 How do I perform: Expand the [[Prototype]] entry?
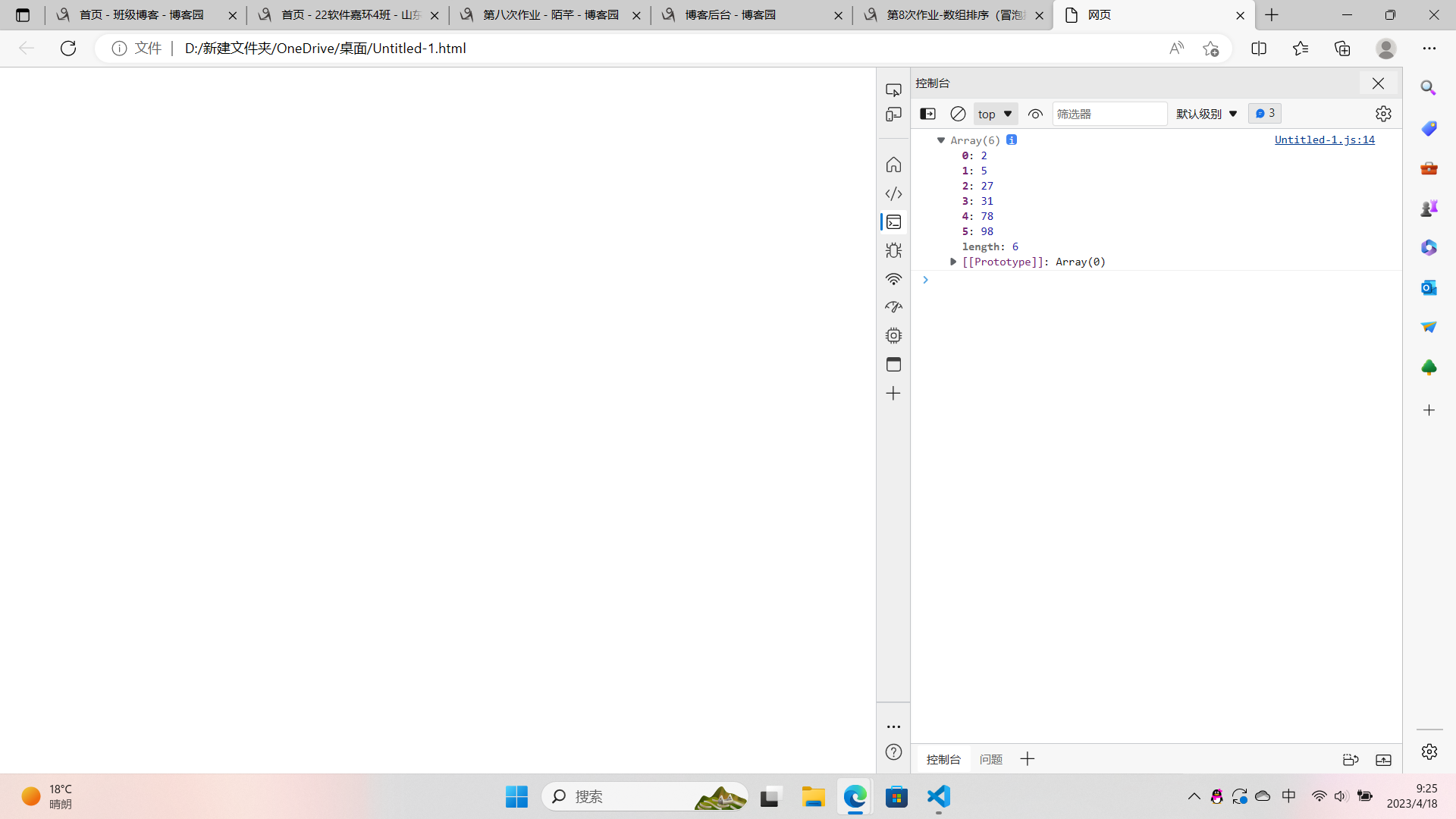[x=953, y=262]
